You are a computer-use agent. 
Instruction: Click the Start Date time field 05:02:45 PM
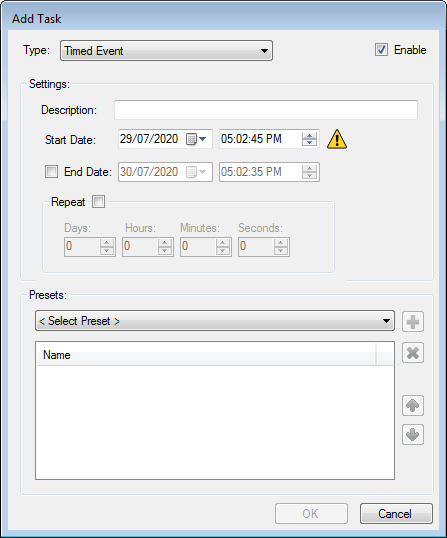point(260,139)
